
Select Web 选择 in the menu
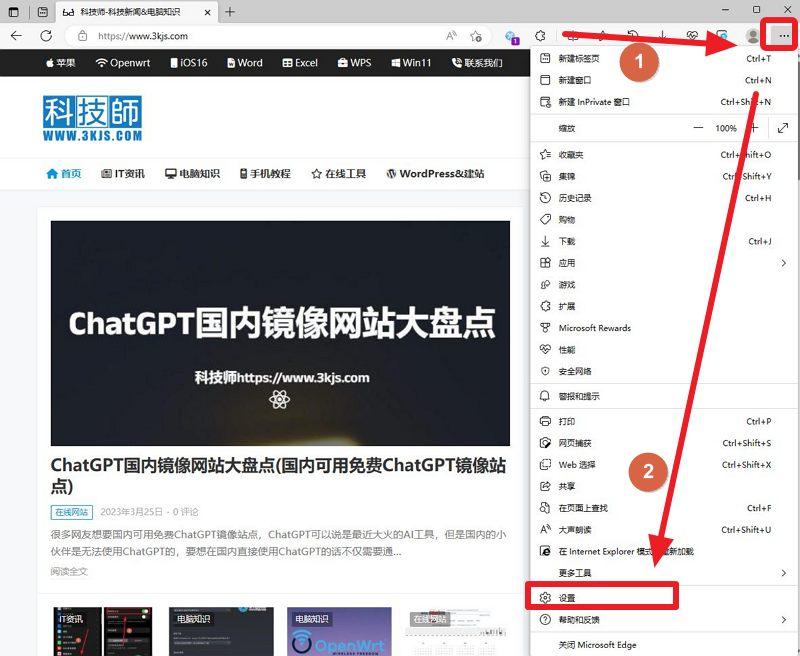(x=663, y=465)
